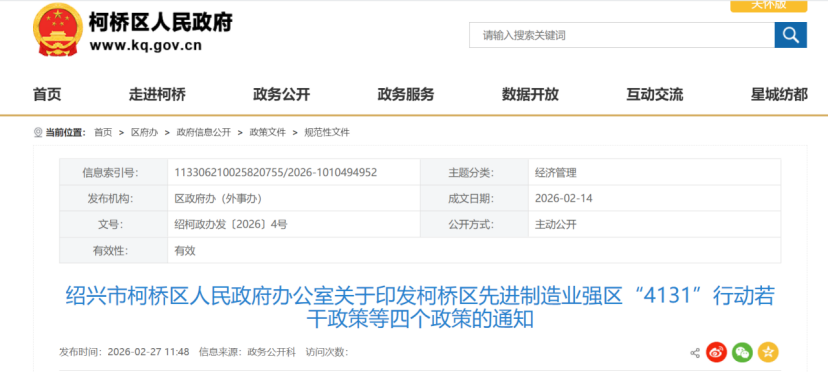The height and width of the screenshot is (372, 829).
Task: Share article to Weibo icon
Action: click(x=716, y=352)
